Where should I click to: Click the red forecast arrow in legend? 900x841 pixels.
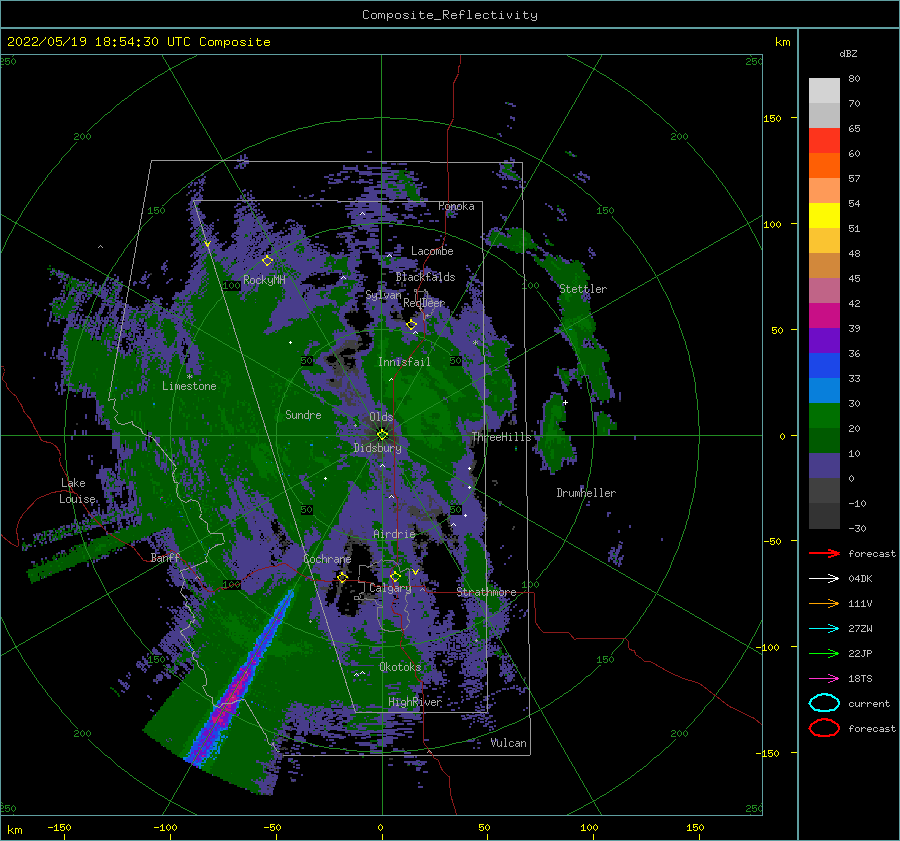point(824,553)
